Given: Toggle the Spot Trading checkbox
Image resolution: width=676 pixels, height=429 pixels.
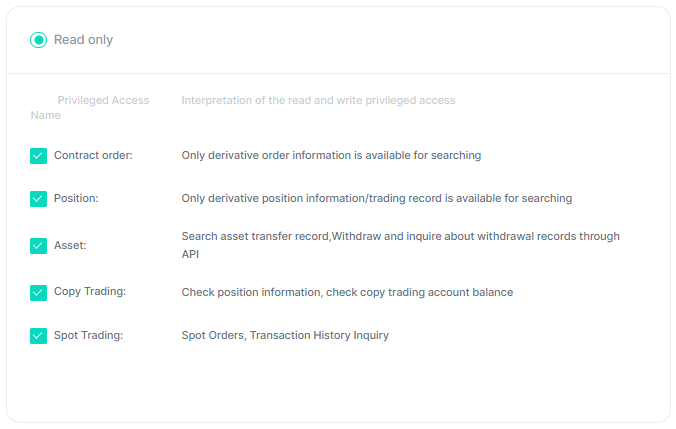Looking at the screenshot, I should (x=38, y=336).
